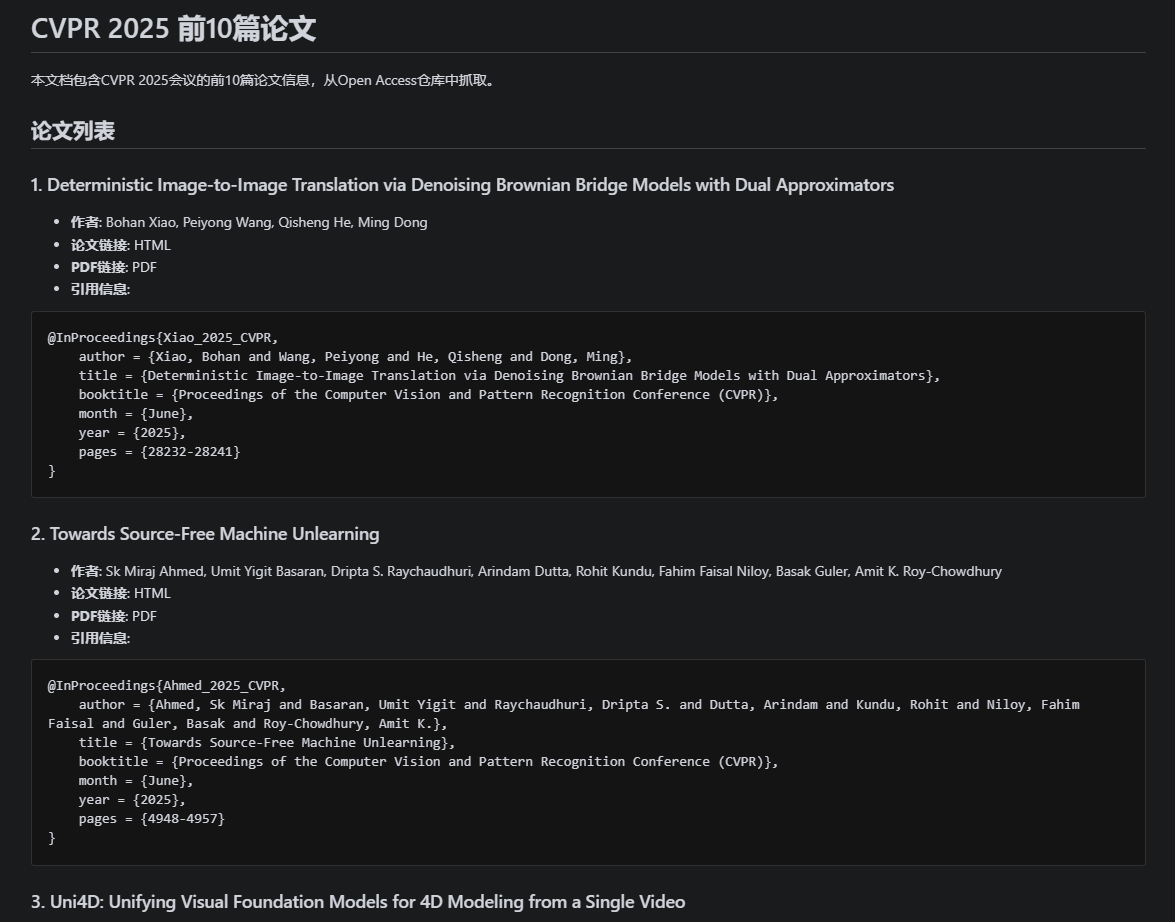Click the '引用信息:' label under paper 1
The width and height of the screenshot is (1175, 922).
(100, 289)
